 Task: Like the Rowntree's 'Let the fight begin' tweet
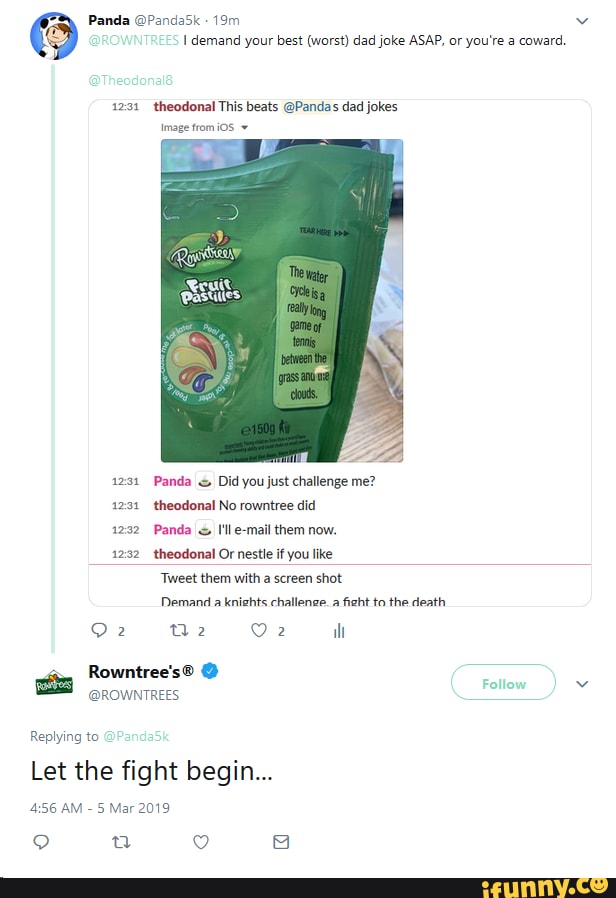click(201, 842)
